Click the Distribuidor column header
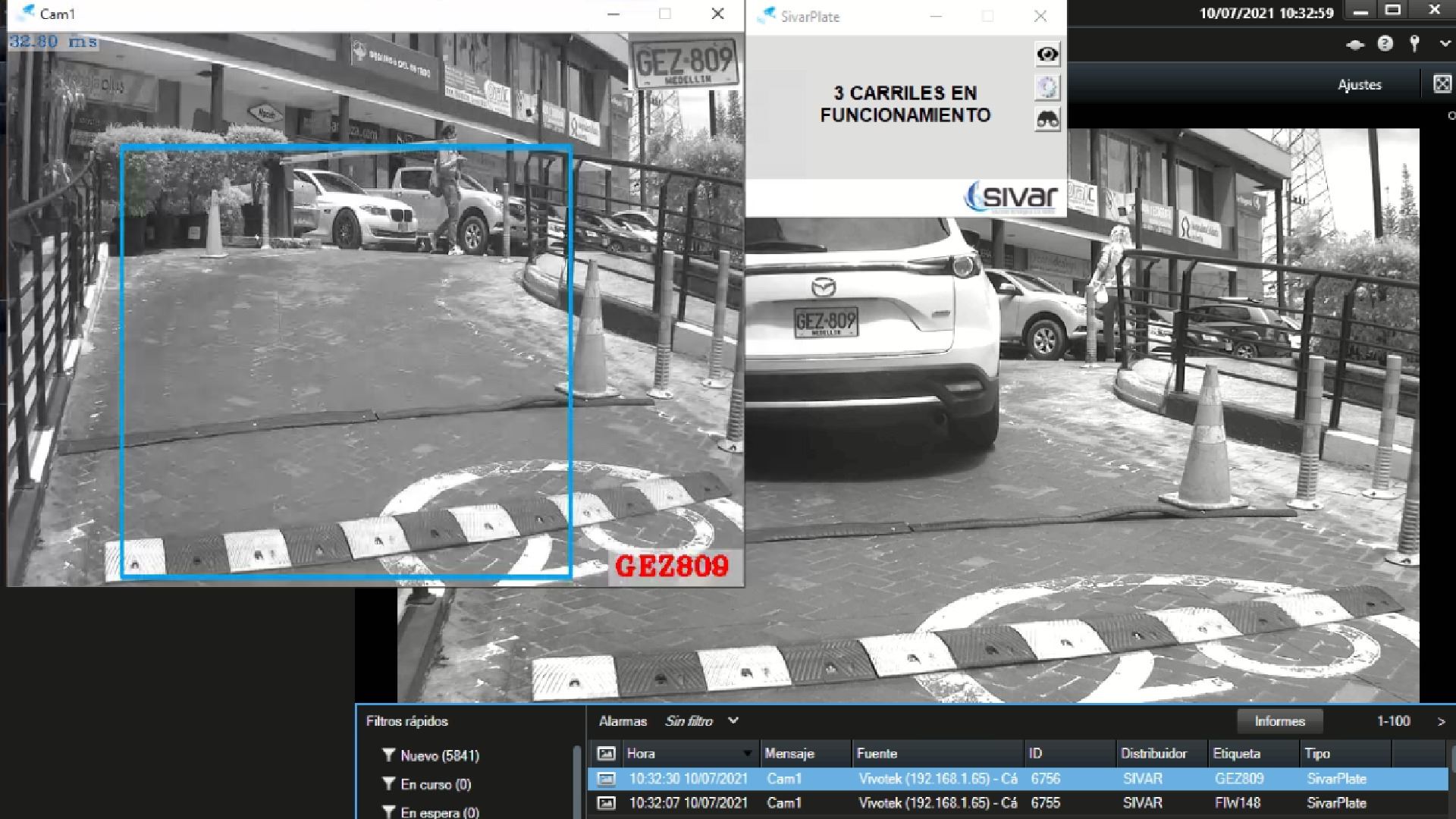 point(1161,753)
